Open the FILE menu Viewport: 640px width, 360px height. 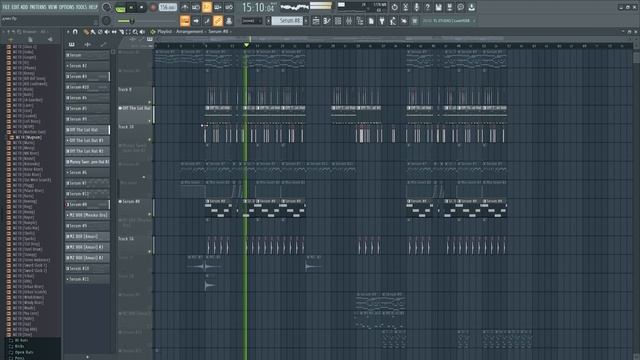[x=6, y=7]
